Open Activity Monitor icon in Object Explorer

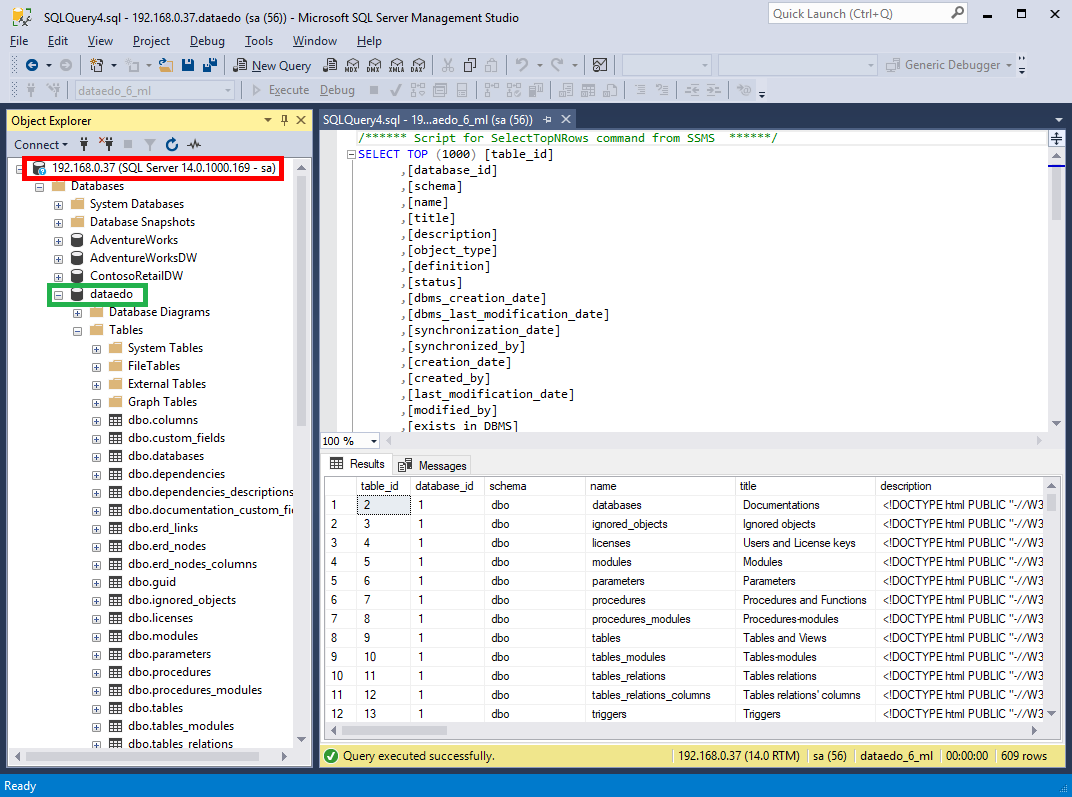[194, 144]
